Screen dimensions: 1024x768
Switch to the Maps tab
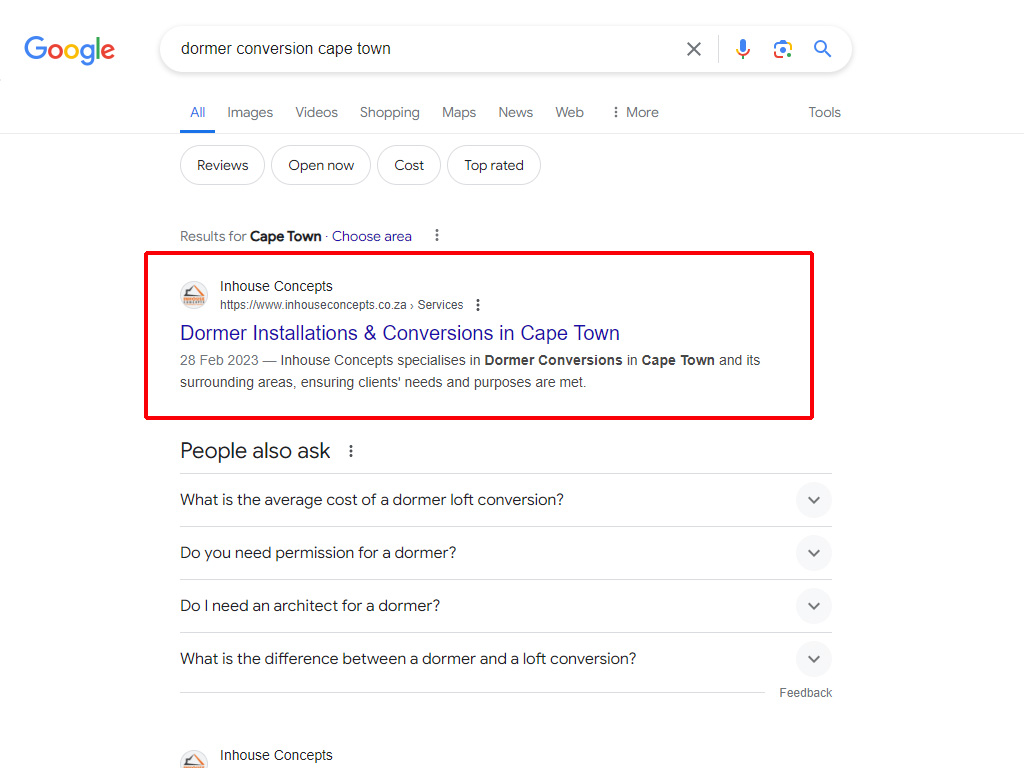tap(459, 112)
